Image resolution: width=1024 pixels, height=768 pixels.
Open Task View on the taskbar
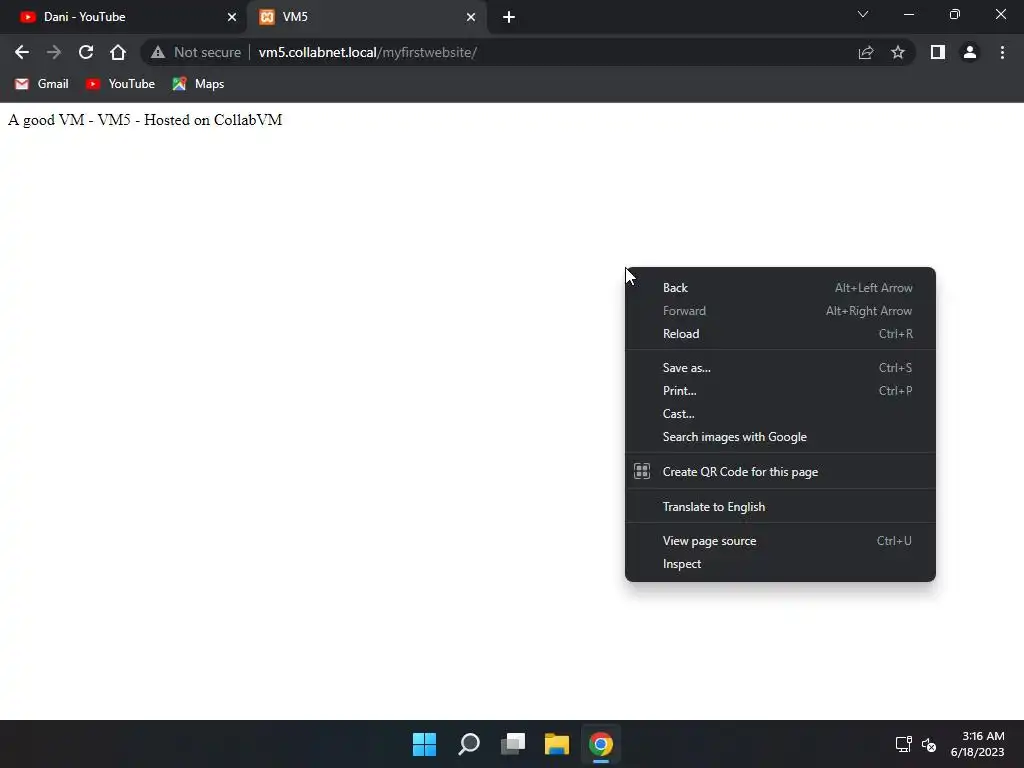point(513,744)
